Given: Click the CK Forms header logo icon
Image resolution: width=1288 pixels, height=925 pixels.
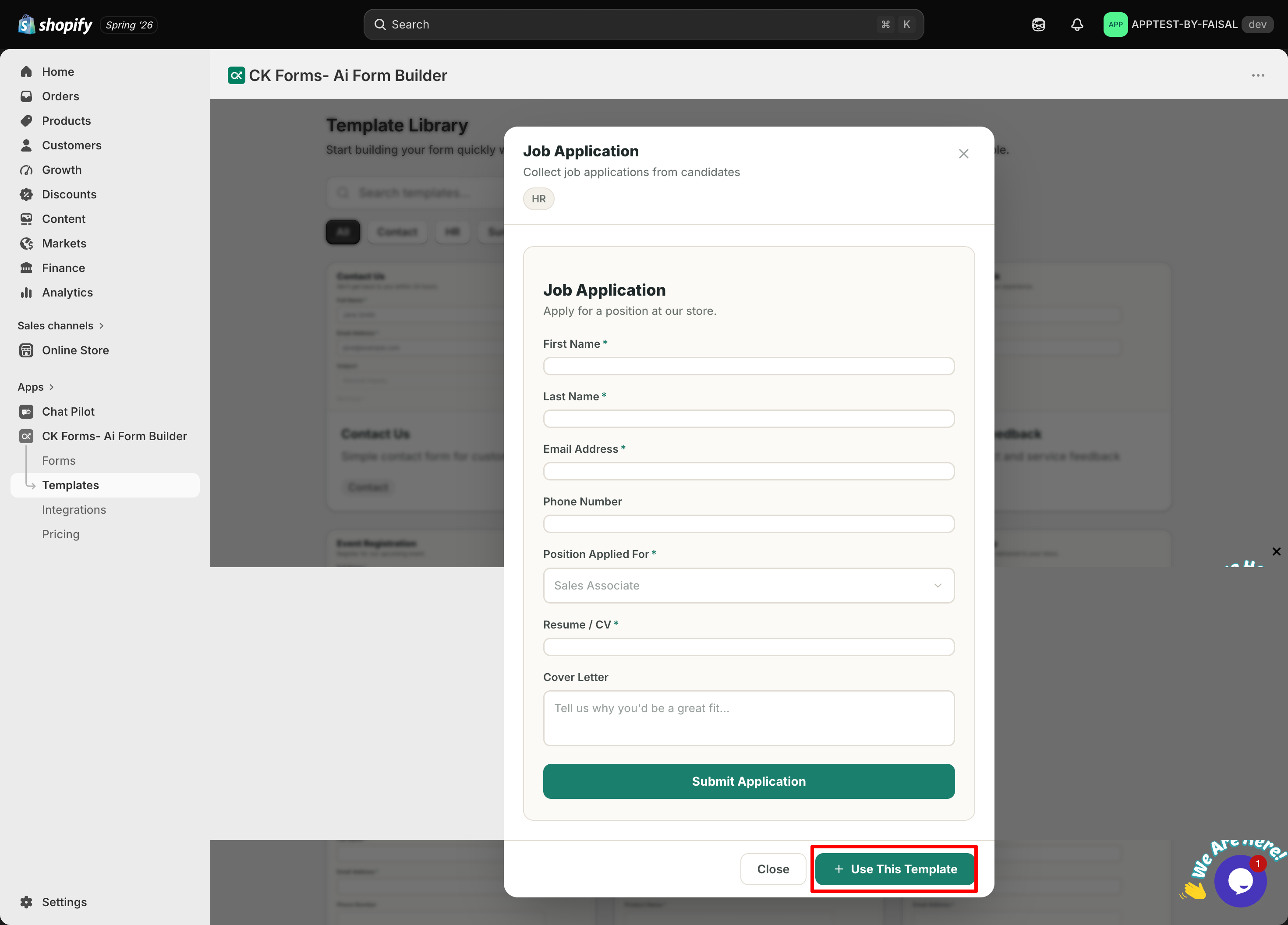Looking at the screenshot, I should click(236, 75).
